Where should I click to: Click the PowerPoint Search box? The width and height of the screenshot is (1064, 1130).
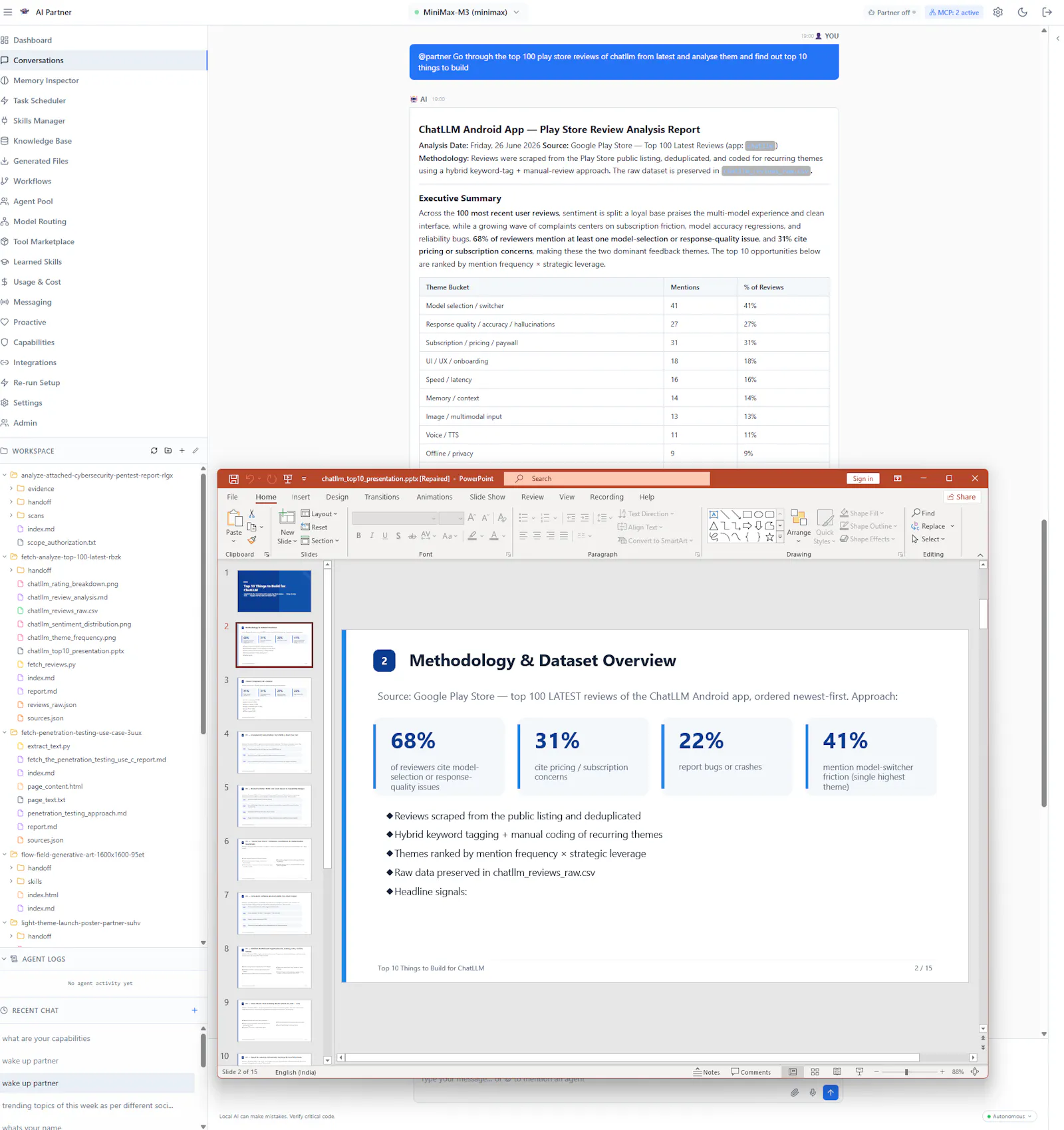click(x=606, y=479)
